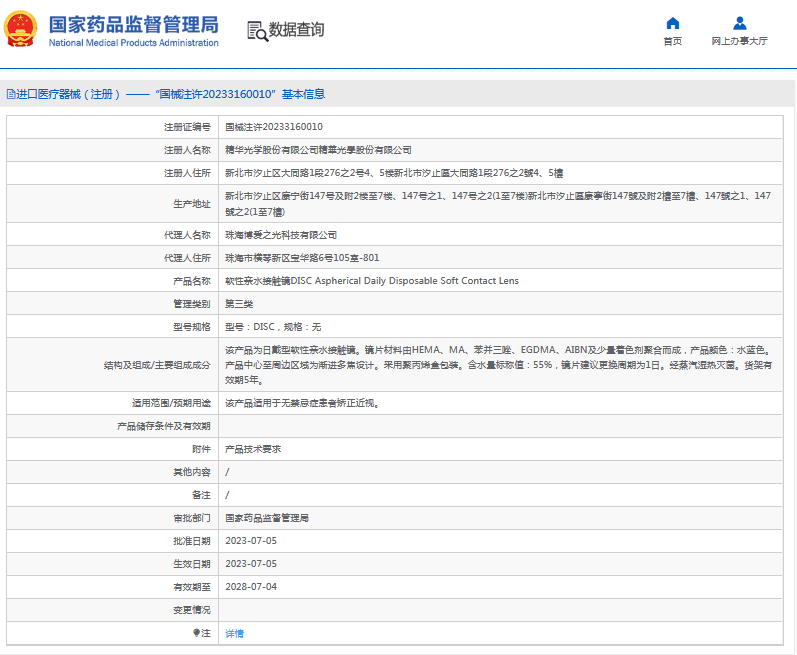Select the 附件 row label
Image resolution: width=797 pixels, height=655 pixels.
(201, 449)
